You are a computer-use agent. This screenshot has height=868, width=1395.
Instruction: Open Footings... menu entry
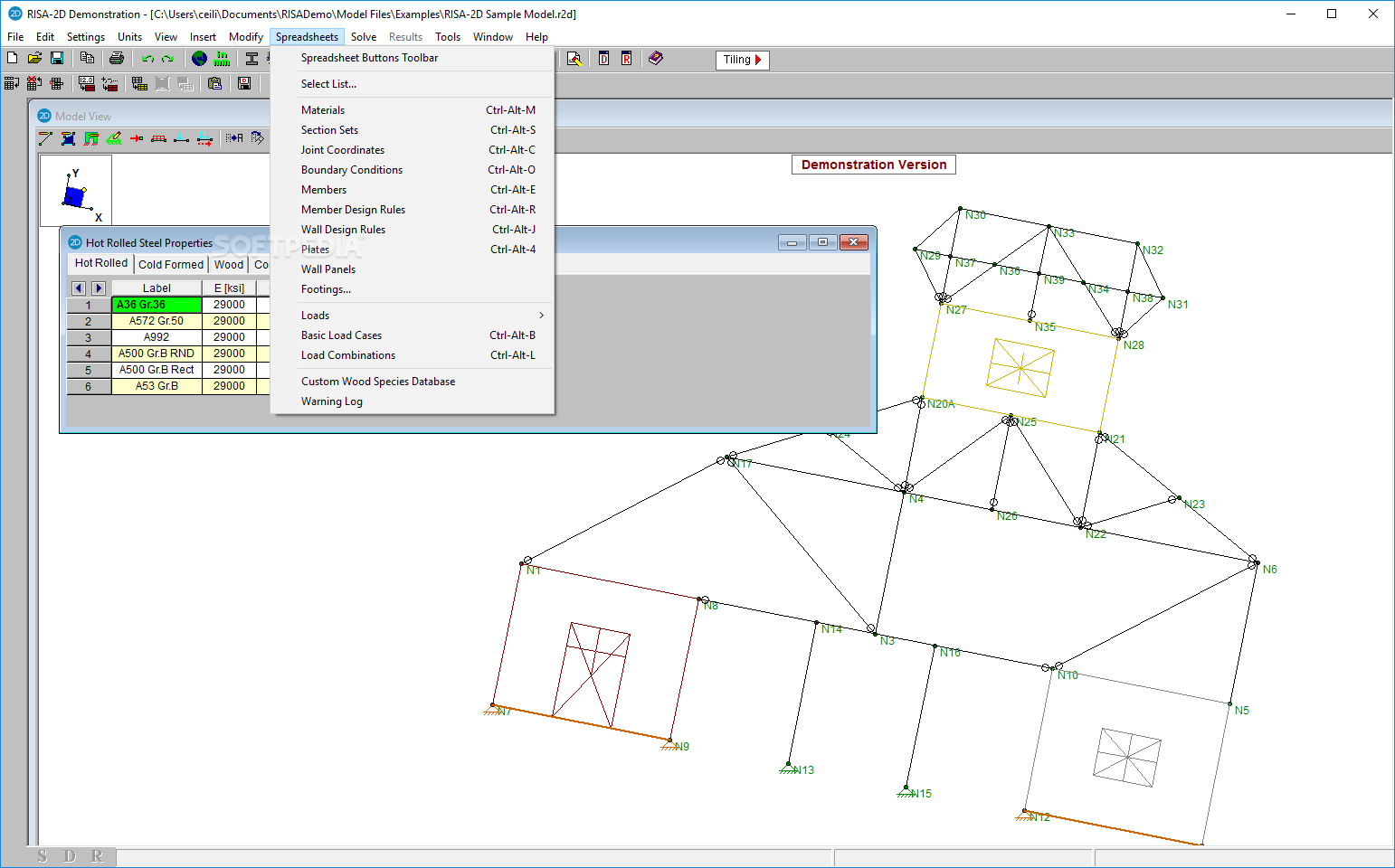pos(413,289)
